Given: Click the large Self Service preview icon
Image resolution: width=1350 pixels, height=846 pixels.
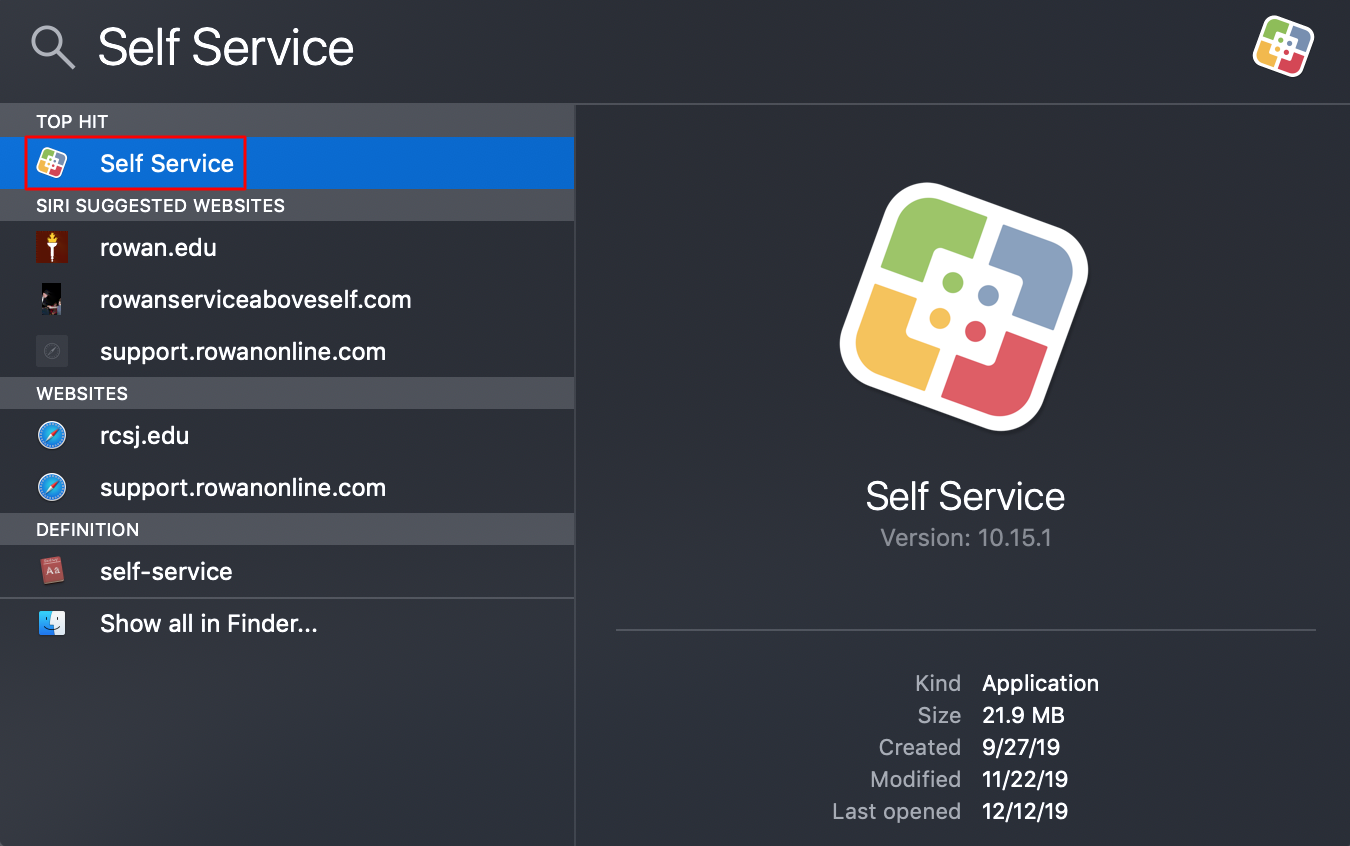Looking at the screenshot, I should click(964, 308).
